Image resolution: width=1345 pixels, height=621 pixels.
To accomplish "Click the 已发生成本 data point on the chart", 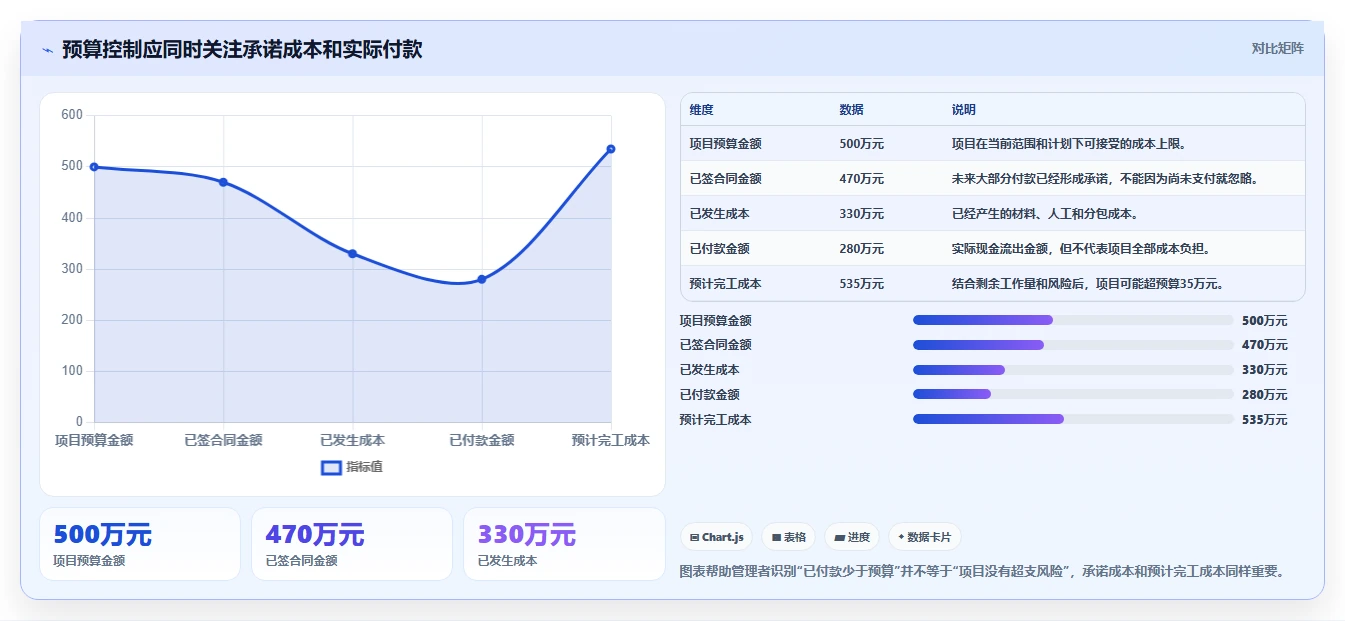I will [352, 254].
